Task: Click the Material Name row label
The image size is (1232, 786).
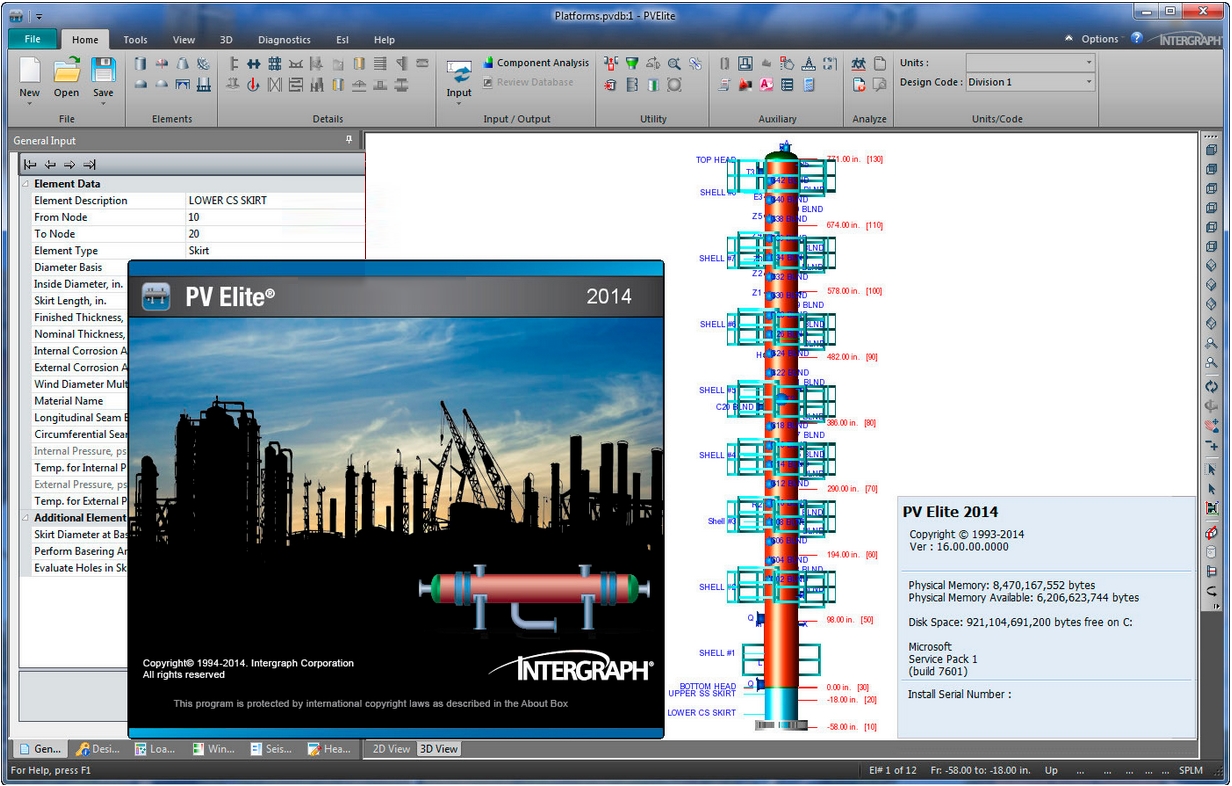Action: click(x=69, y=401)
